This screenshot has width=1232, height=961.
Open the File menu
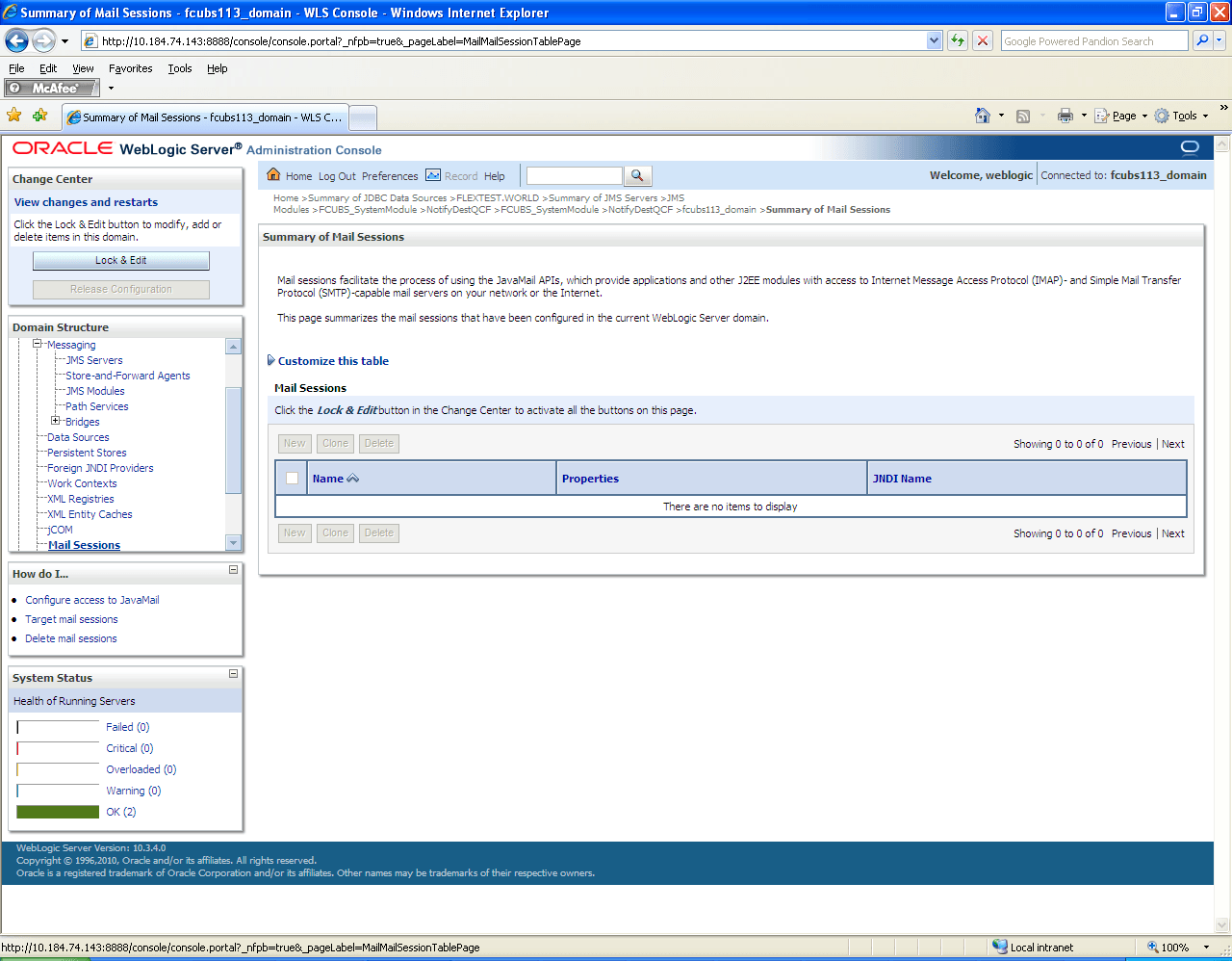pyautogui.click(x=16, y=68)
